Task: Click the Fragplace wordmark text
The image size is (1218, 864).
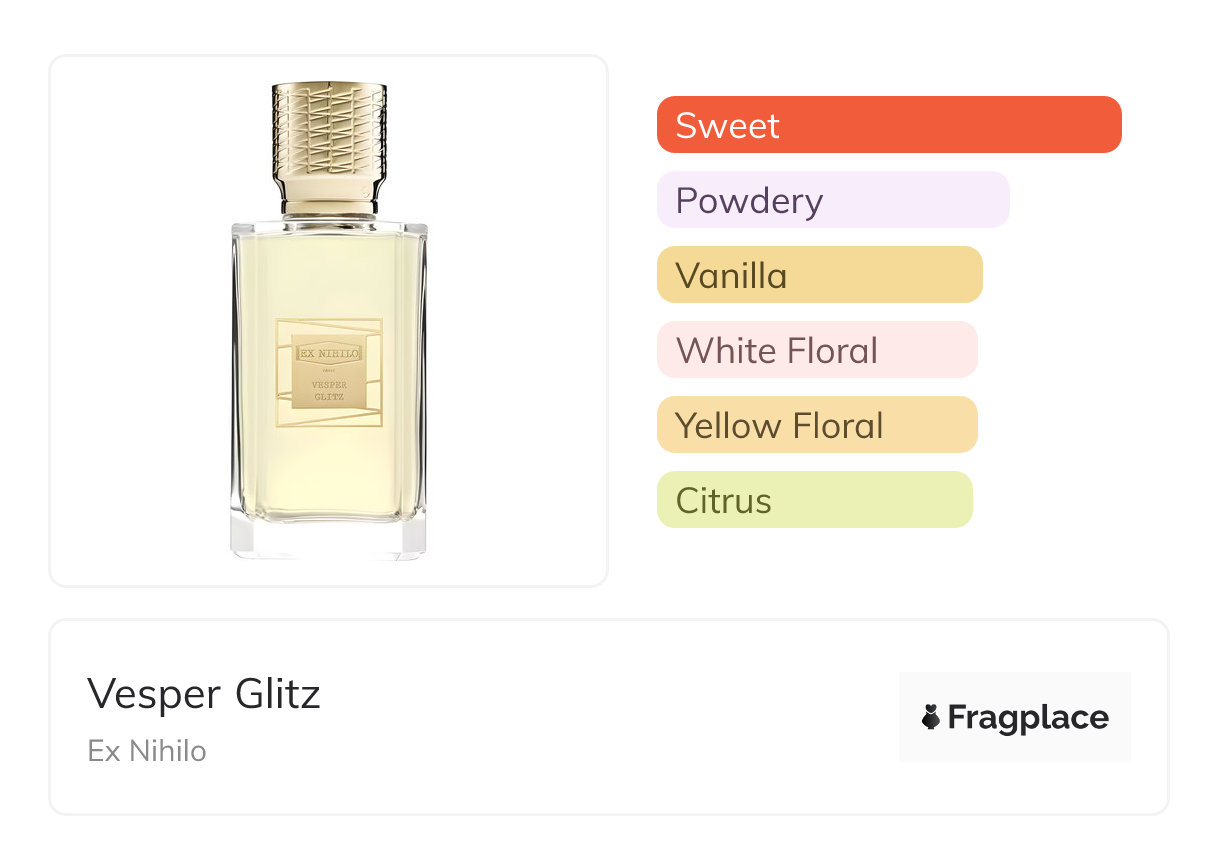Action: (x=1027, y=717)
